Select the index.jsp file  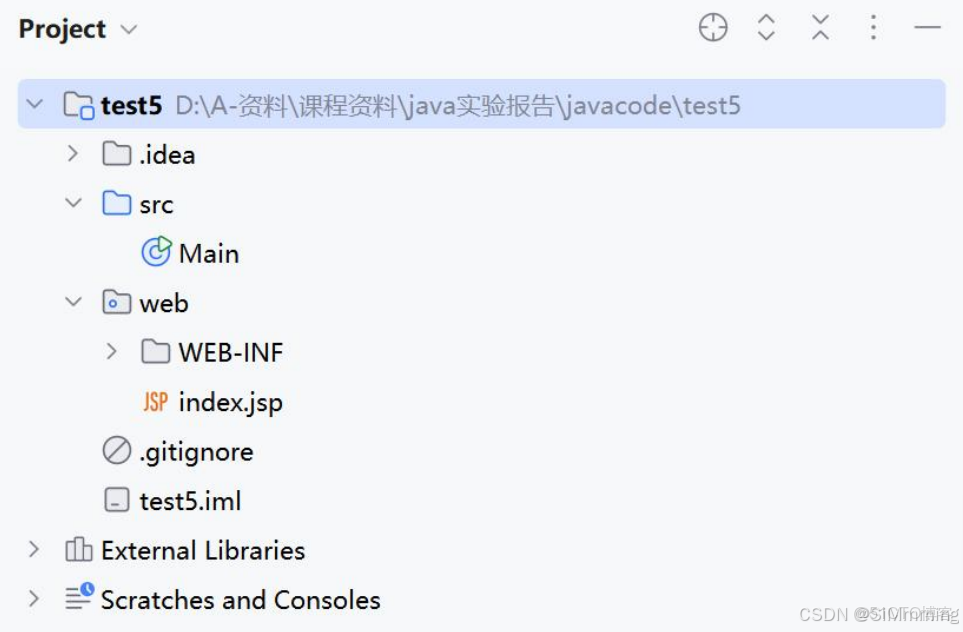click(230, 401)
